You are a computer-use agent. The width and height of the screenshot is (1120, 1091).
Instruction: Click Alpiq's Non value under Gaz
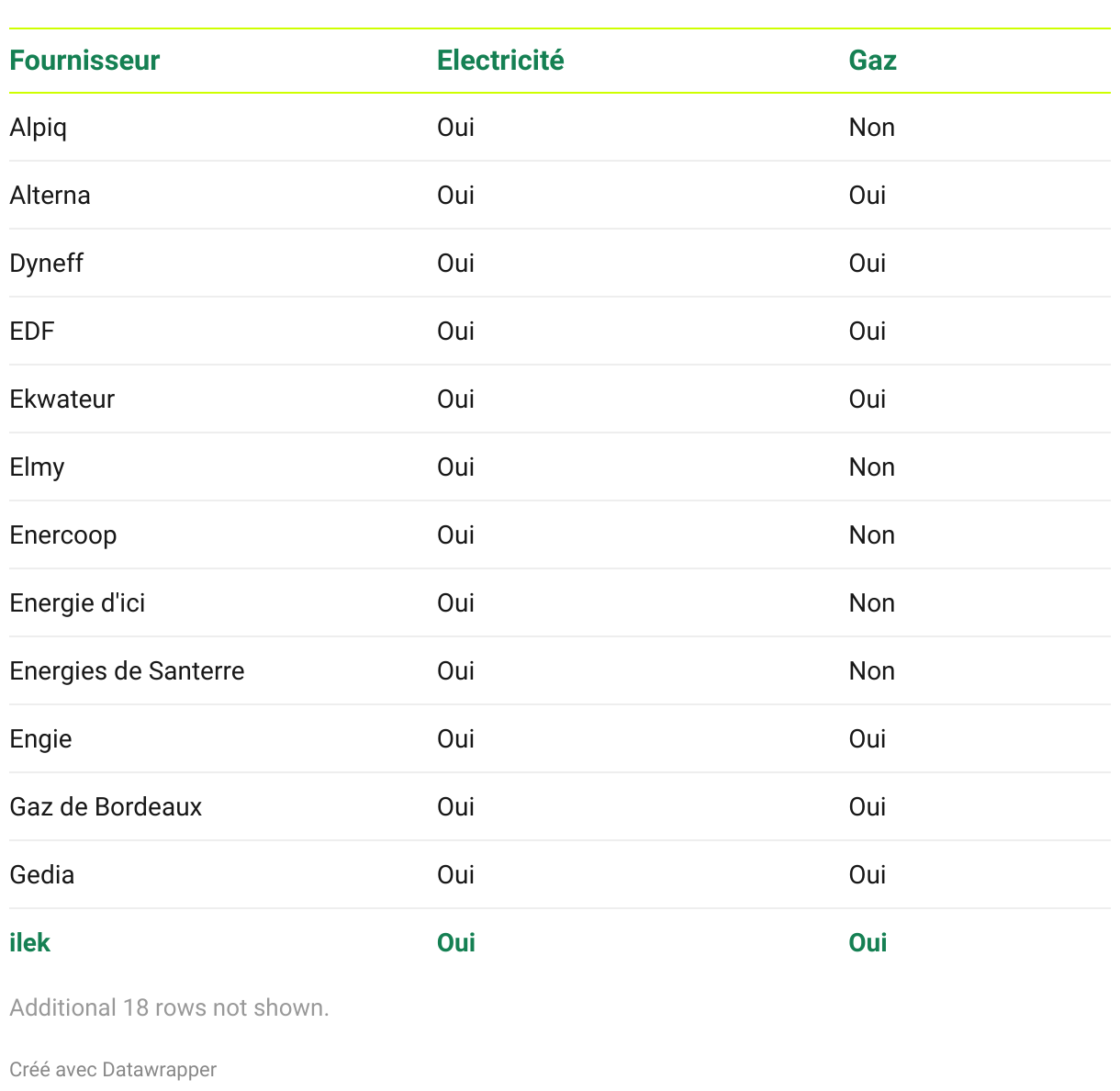[871, 128]
